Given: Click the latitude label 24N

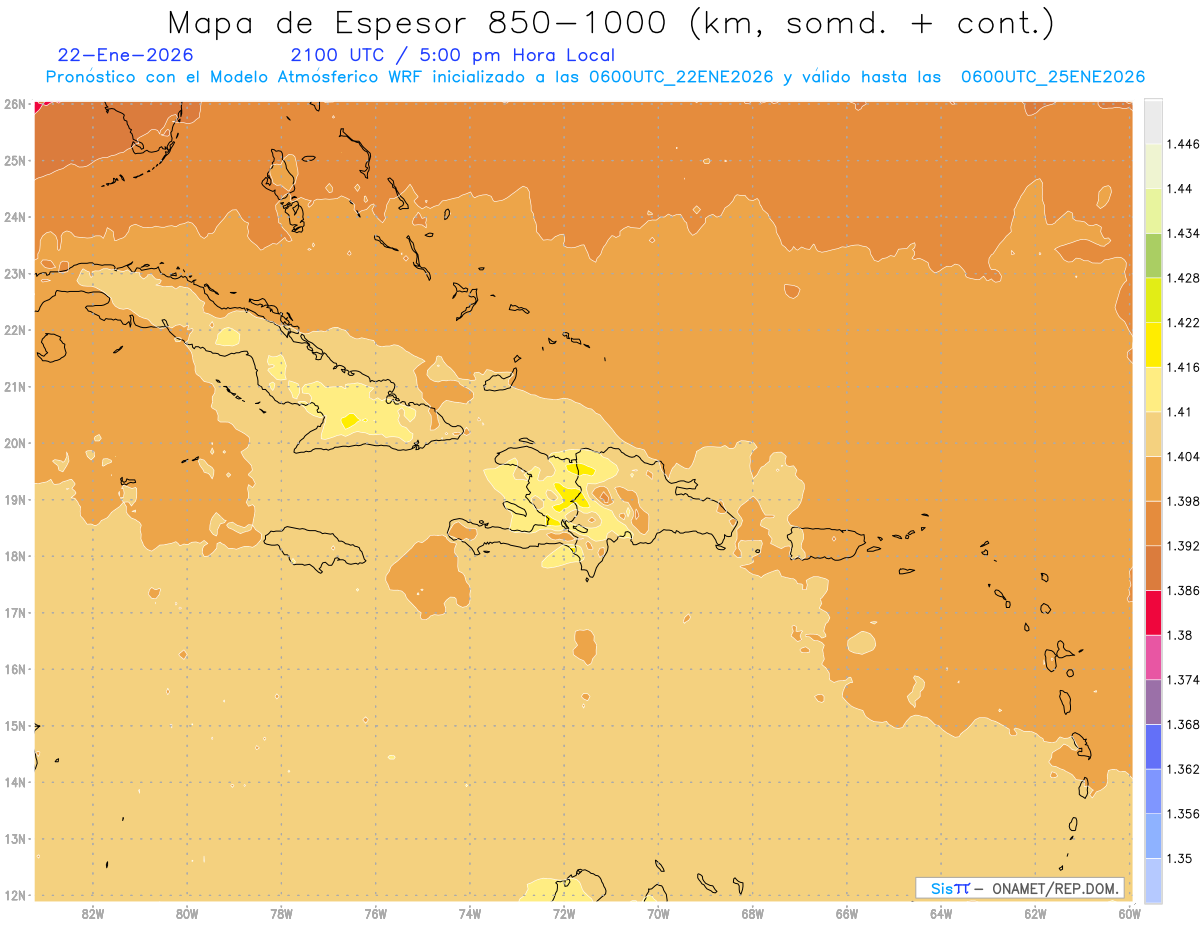Looking at the screenshot, I should pos(14,217).
